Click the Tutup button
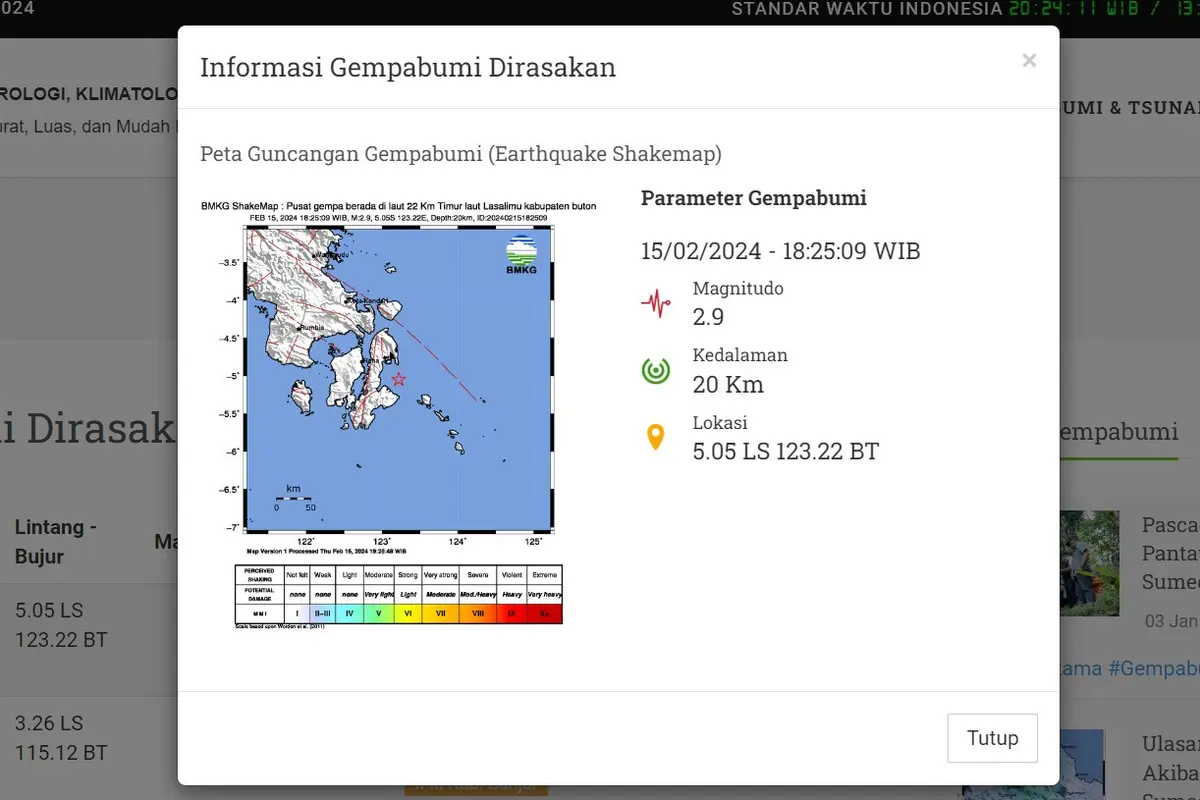Screen dimensions: 1200x800 click(x=992, y=738)
